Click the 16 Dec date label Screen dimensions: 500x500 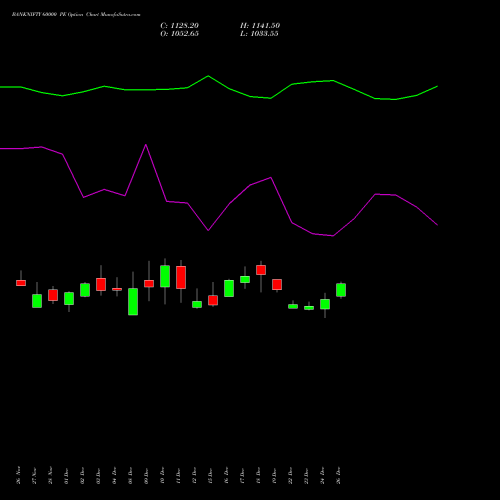pos(226,475)
